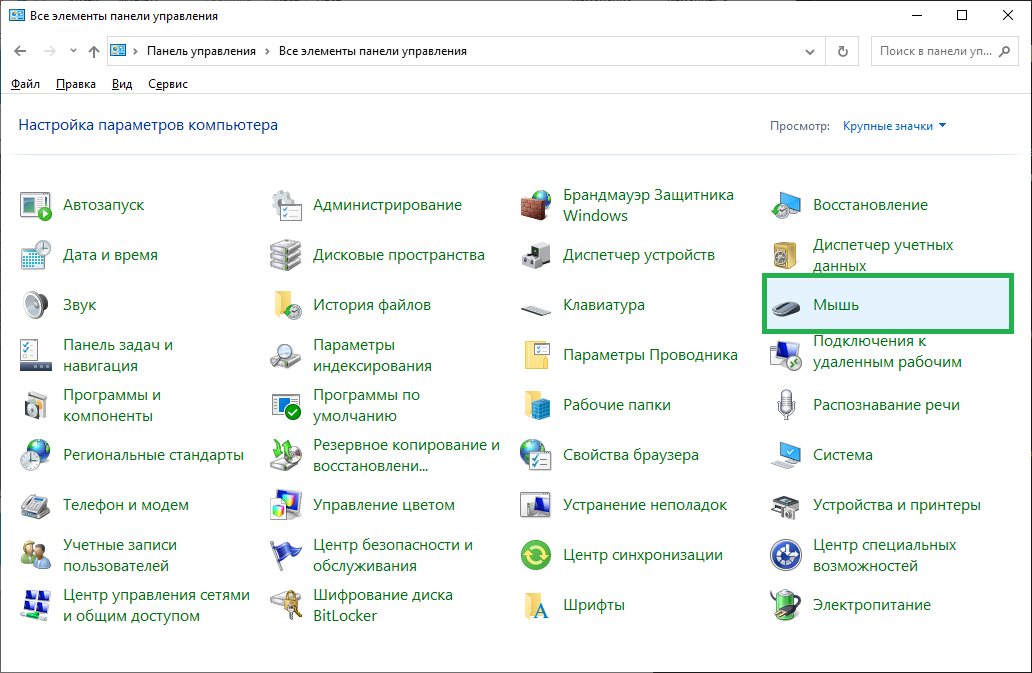Click the Back navigation arrow
Viewport: 1032px width, 673px height.
(x=20, y=51)
